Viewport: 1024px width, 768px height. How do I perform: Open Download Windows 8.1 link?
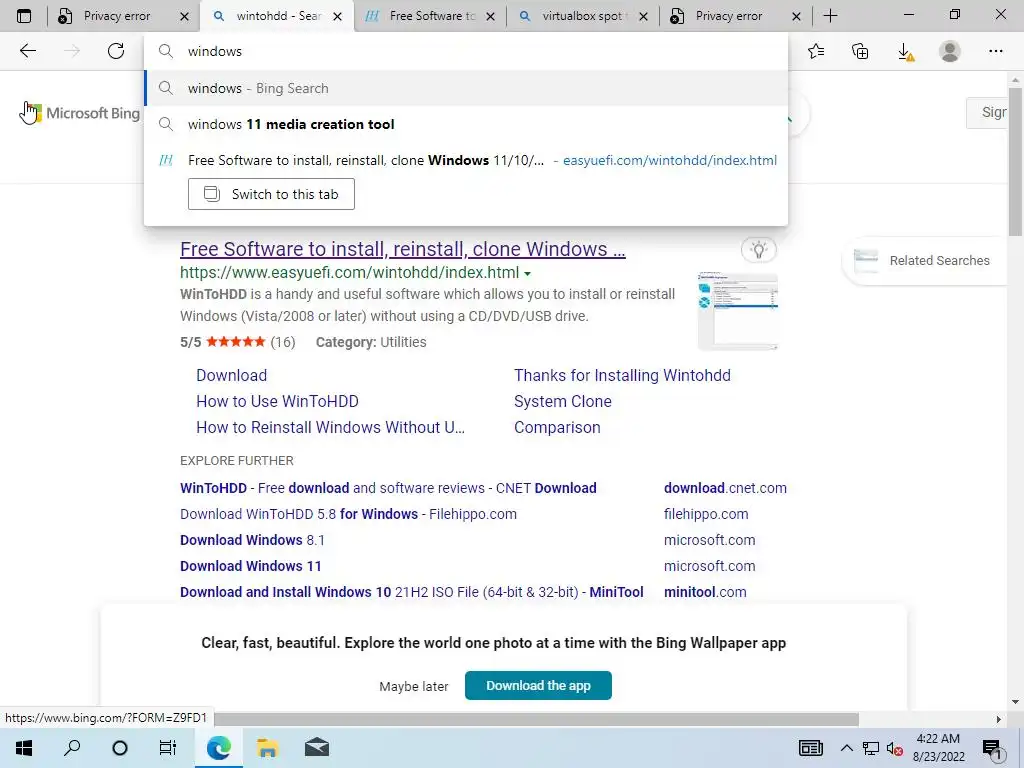[252, 540]
